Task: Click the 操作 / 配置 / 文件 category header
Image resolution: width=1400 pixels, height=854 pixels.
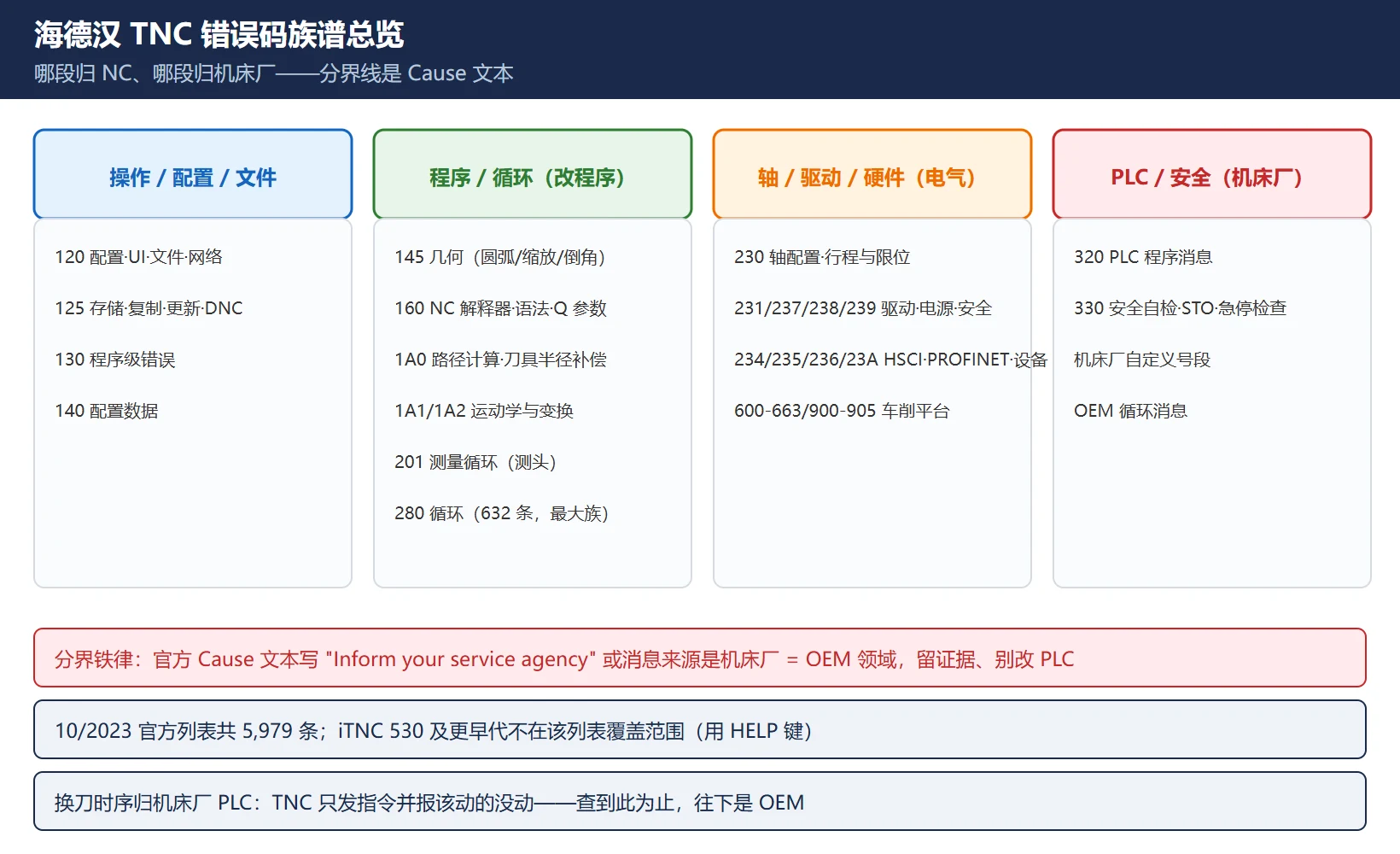Action: point(193,174)
